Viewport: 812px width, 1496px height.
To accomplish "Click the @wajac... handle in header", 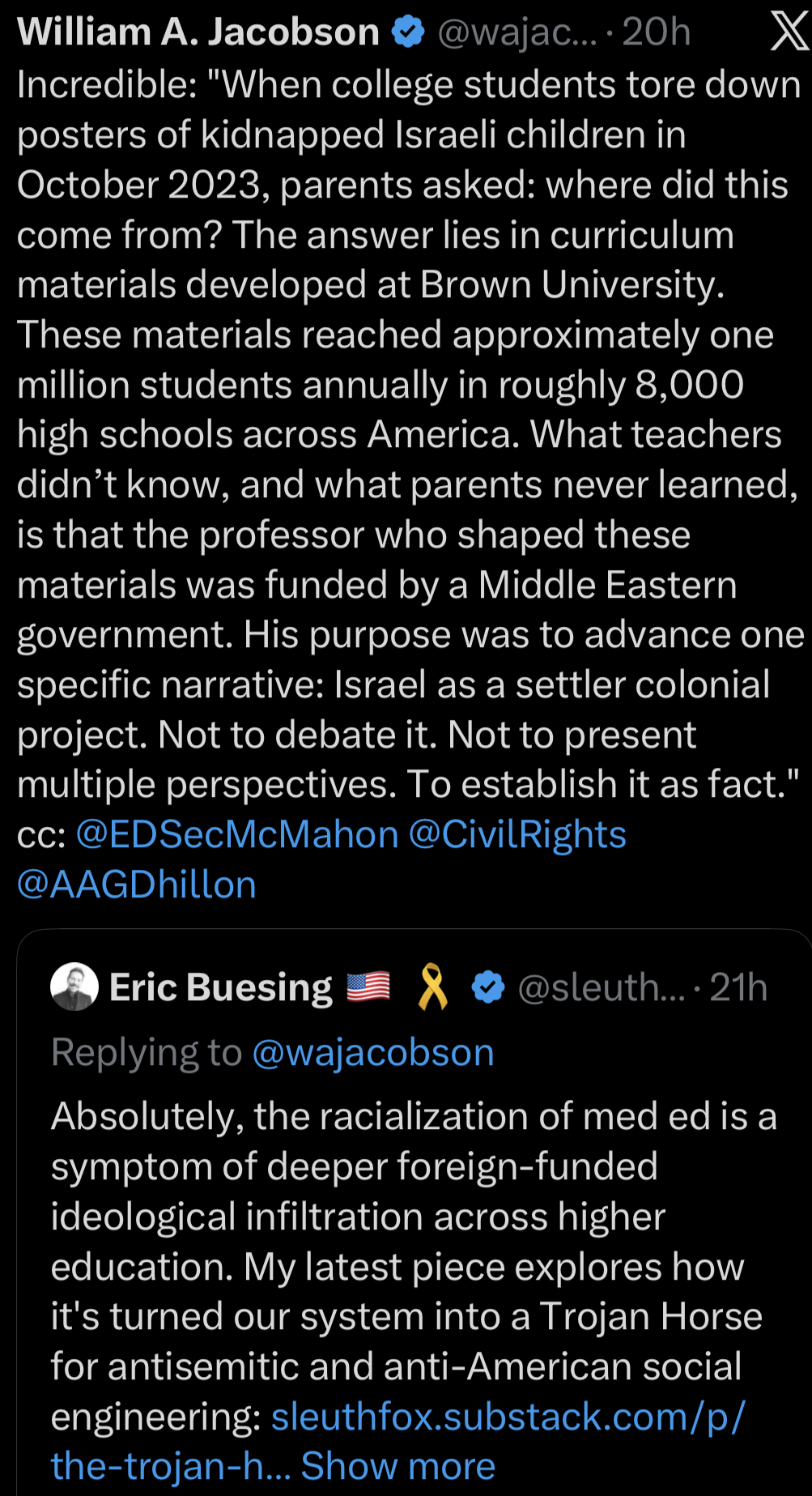I will click(517, 32).
